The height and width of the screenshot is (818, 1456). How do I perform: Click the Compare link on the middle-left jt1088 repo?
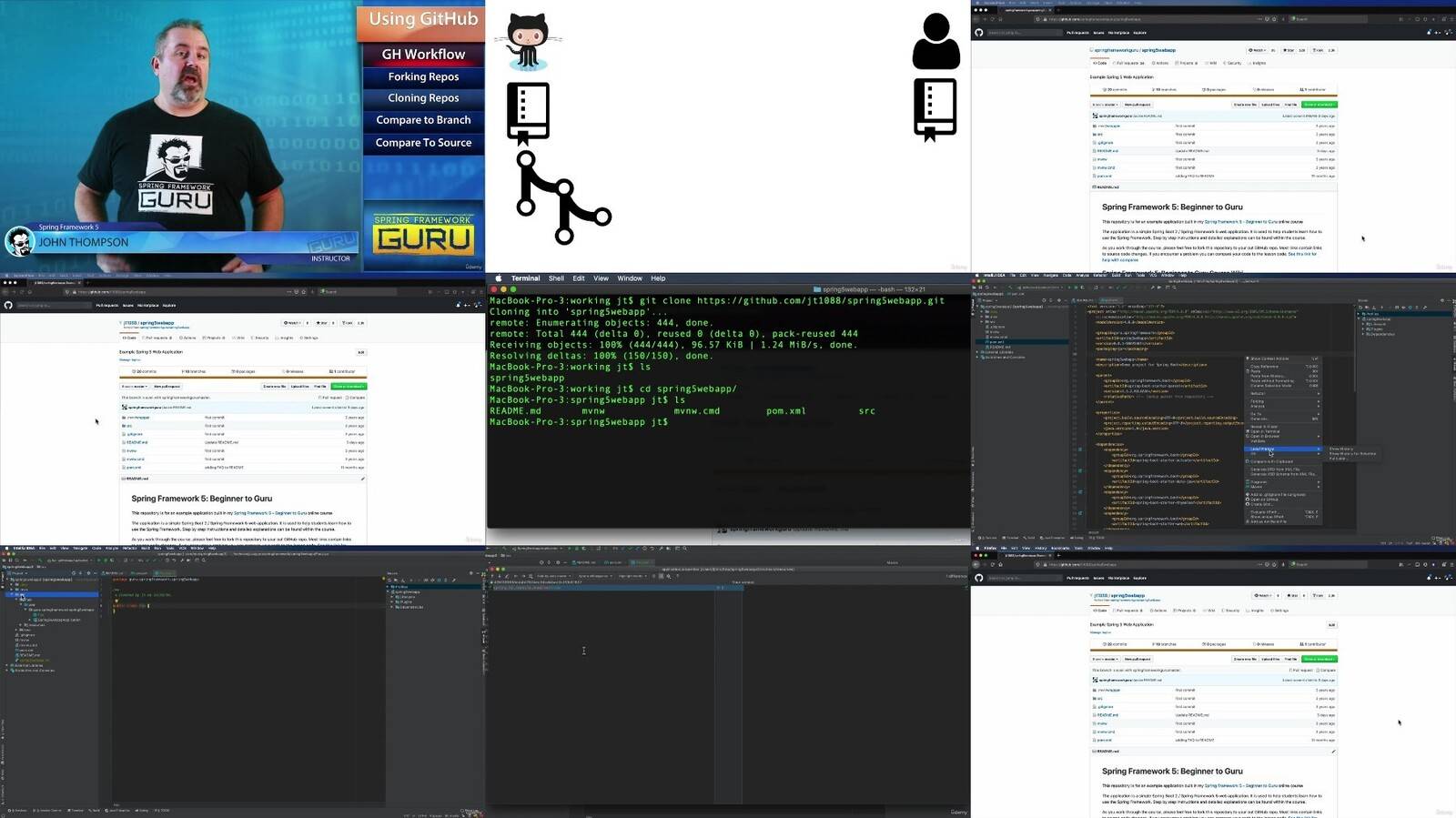tap(357, 397)
